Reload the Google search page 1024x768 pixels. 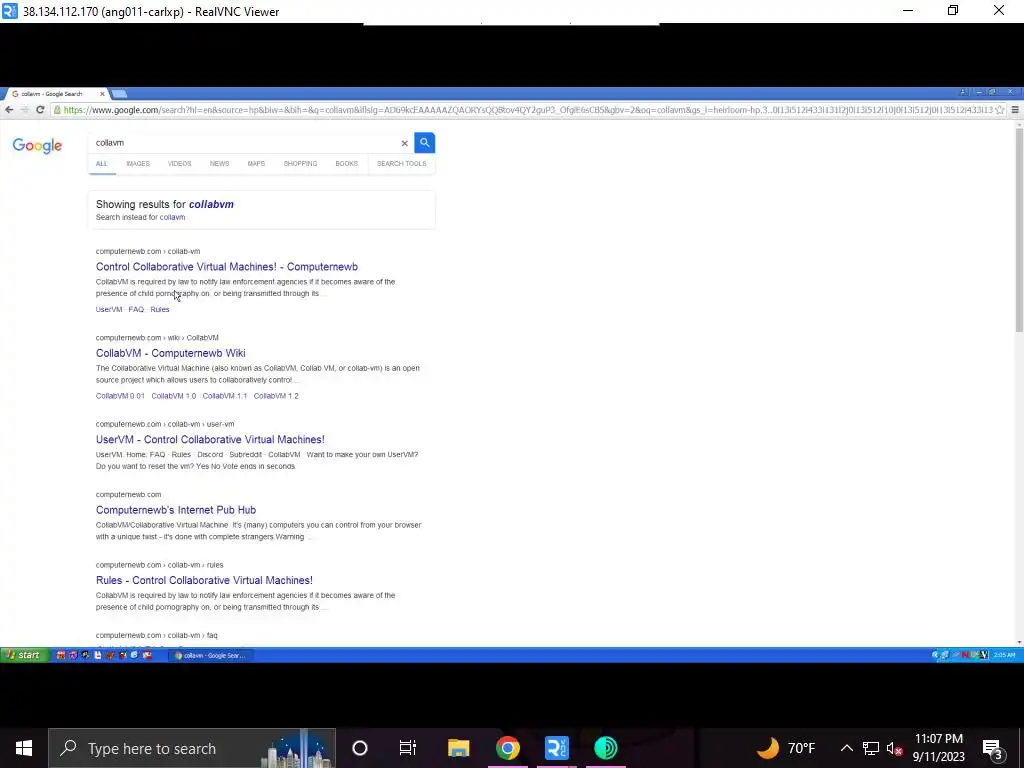tap(40, 110)
